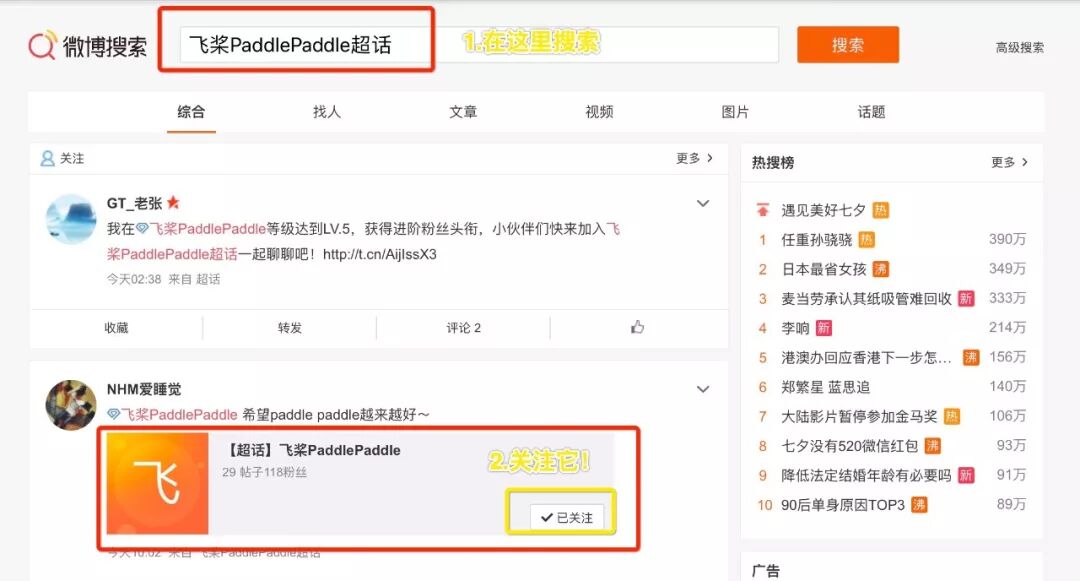Open the 飞桨PaddlePaddle topic link in NHM爱睡觉's post
The image size is (1080, 581).
[179, 414]
